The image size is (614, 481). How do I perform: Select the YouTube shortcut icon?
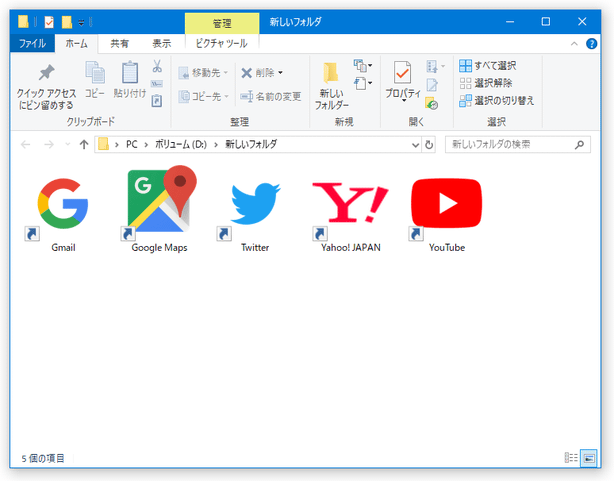446,203
